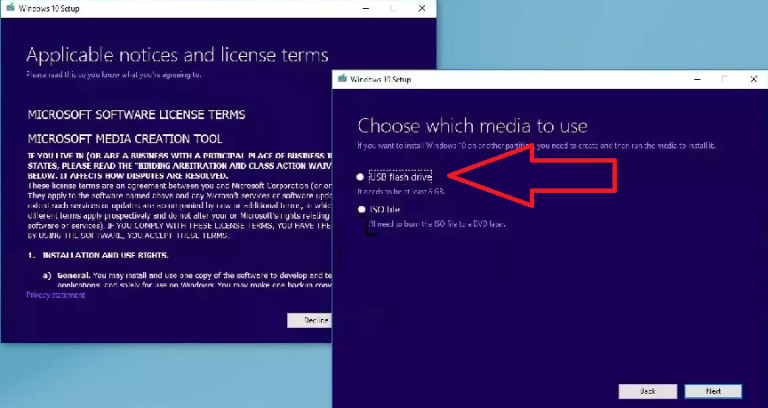This screenshot has height=408, width=768.
Task: Click Decline in the license terms window
Action: pos(310,320)
